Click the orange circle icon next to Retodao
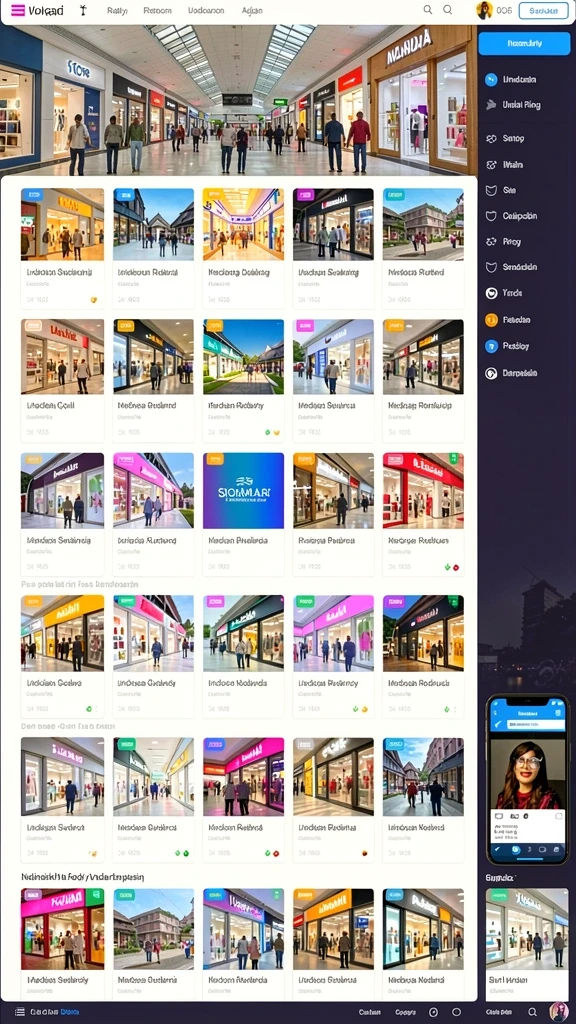The height and width of the screenshot is (1024, 576). (492, 320)
